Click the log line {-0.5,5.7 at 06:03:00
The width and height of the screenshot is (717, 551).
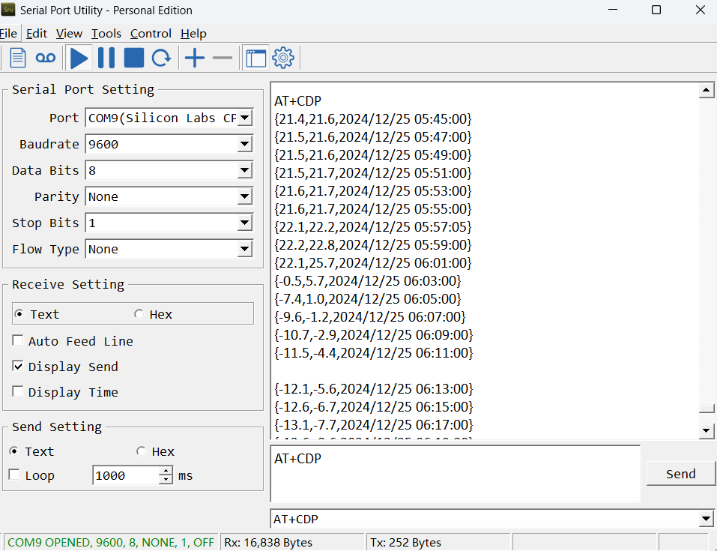[368, 281]
